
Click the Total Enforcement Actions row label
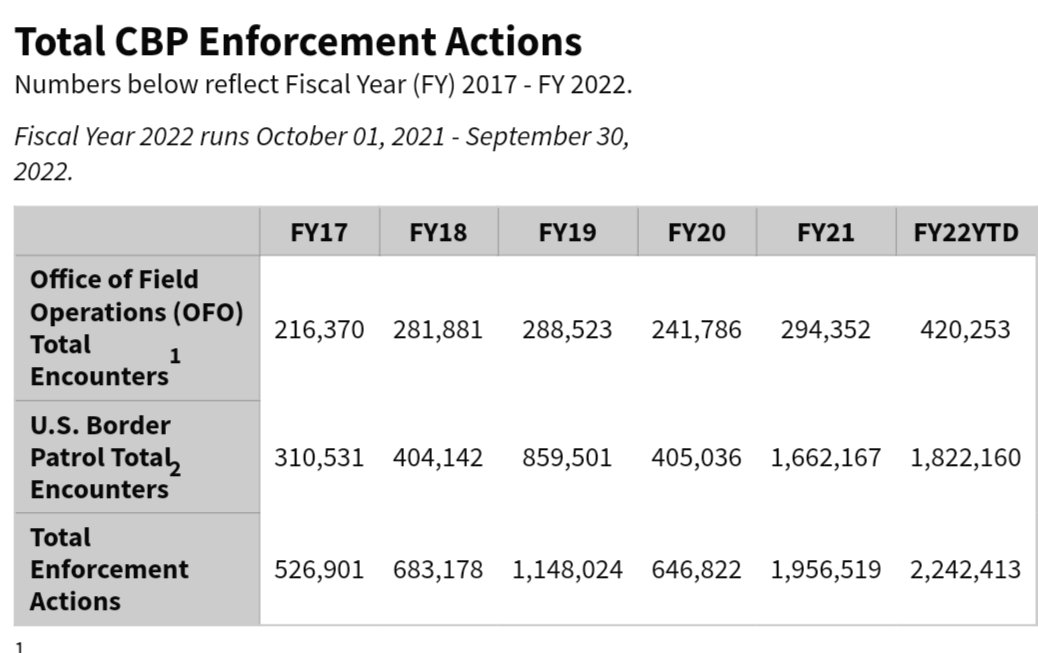pyautogui.click(x=109, y=569)
